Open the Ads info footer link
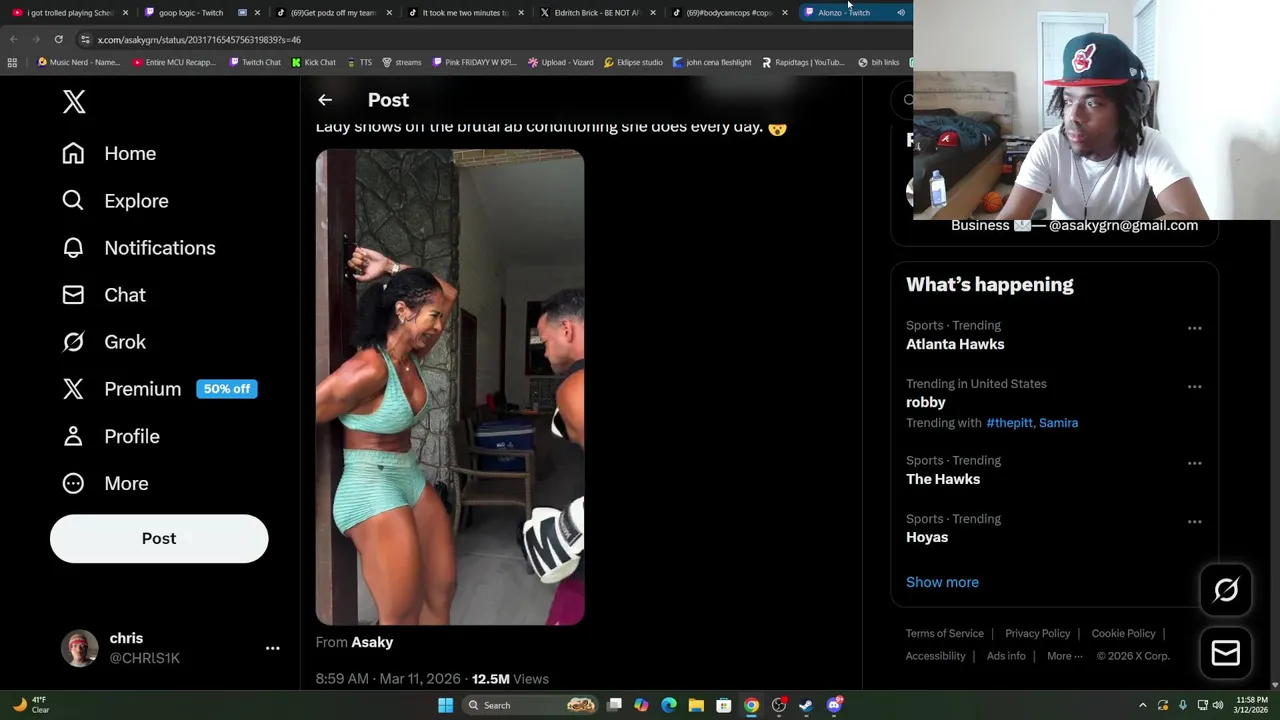The image size is (1280, 720). pos(1006,656)
